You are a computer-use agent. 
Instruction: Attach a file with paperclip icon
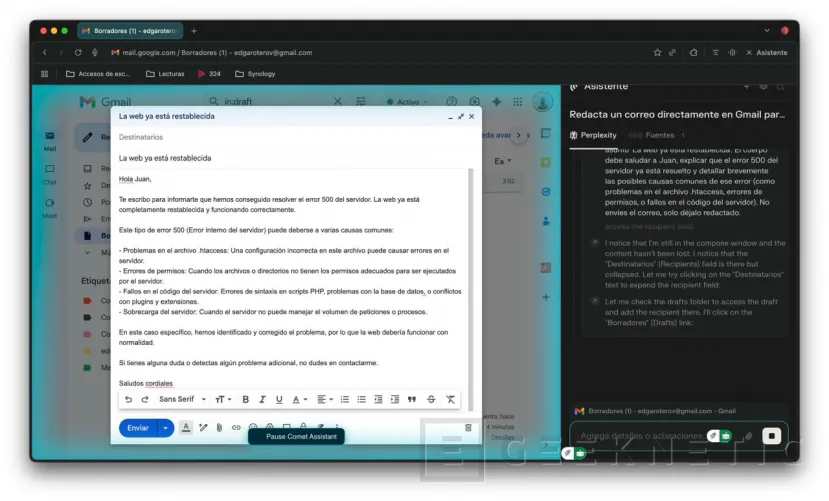tap(219, 428)
